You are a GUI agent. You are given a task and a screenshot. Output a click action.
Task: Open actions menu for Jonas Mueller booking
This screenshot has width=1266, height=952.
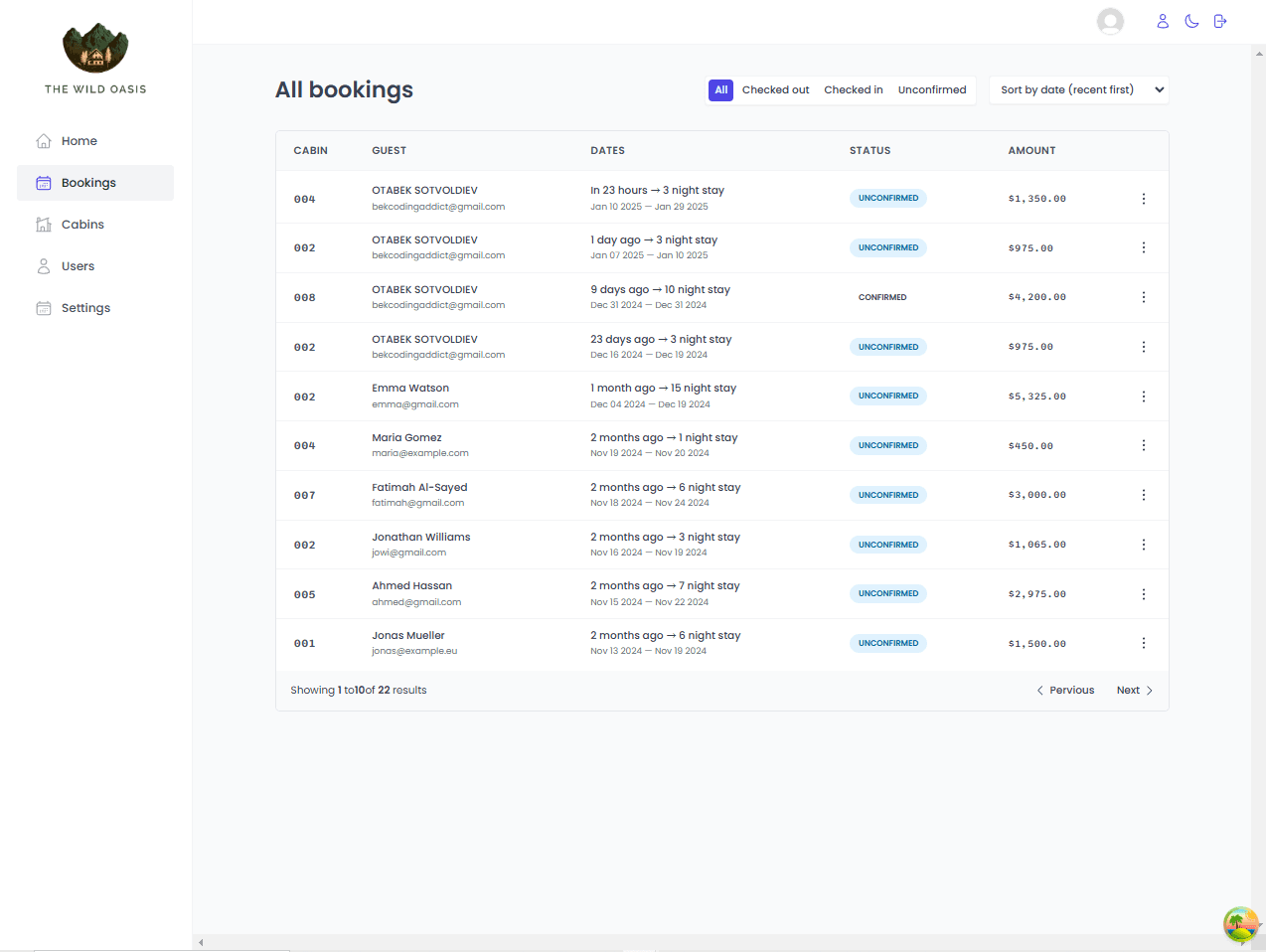pos(1143,644)
